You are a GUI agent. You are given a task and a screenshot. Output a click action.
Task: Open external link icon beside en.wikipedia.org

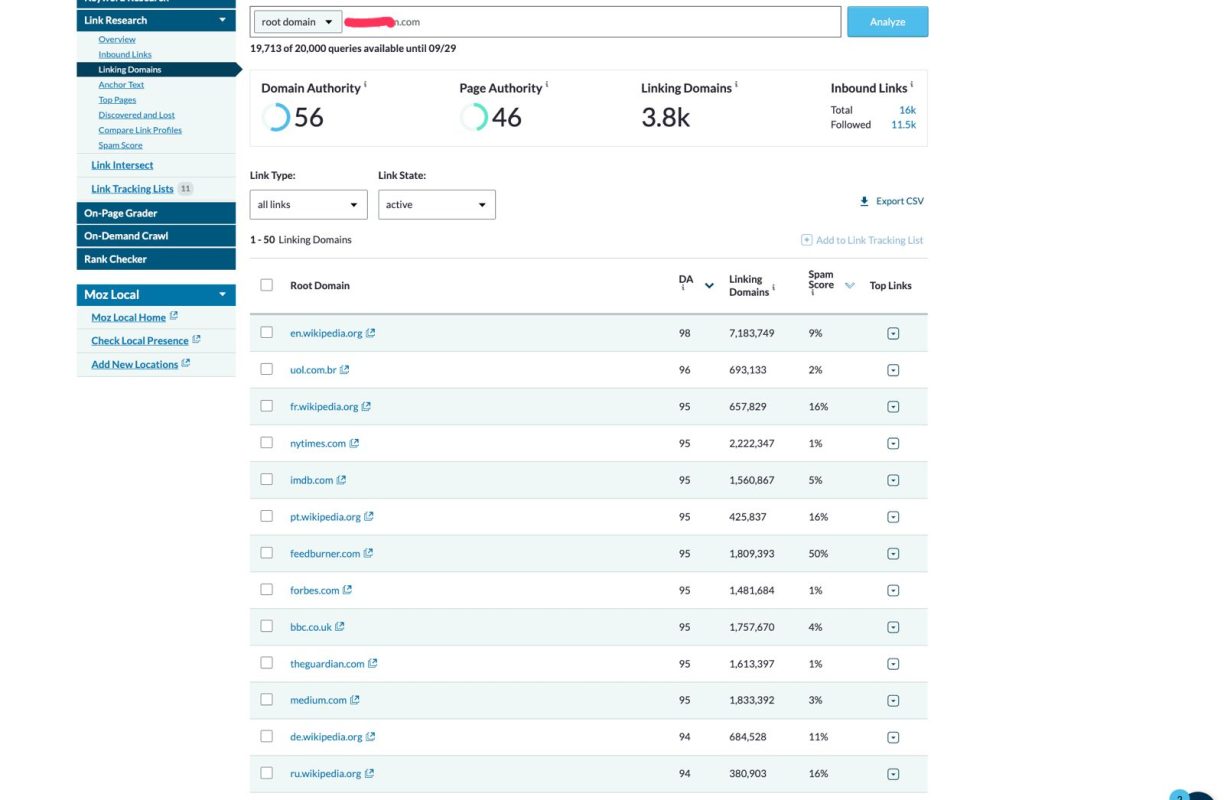371,333
